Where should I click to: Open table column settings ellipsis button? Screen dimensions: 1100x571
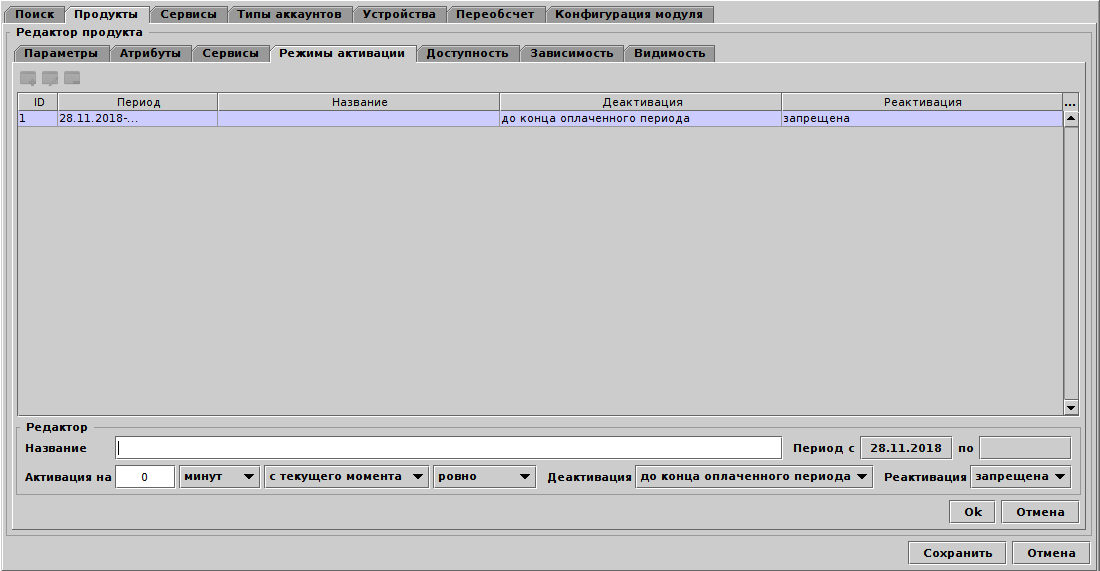tap(1070, 102)
